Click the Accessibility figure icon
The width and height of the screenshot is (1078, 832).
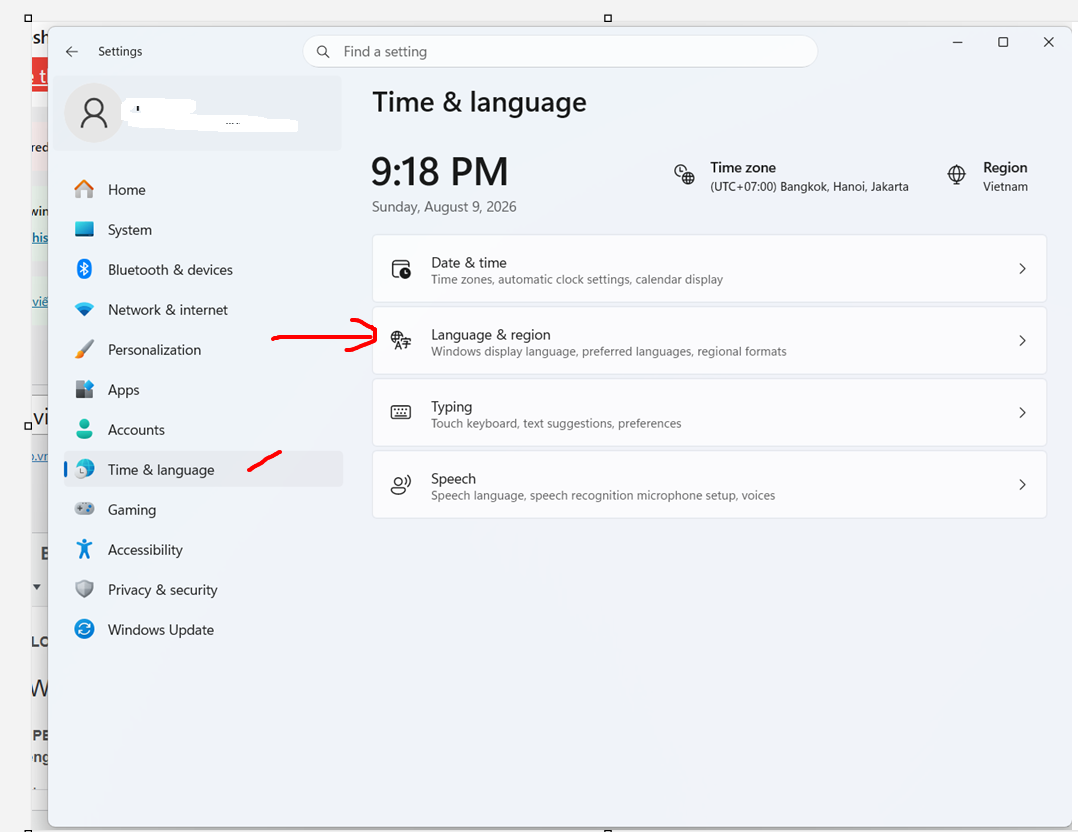85,549
